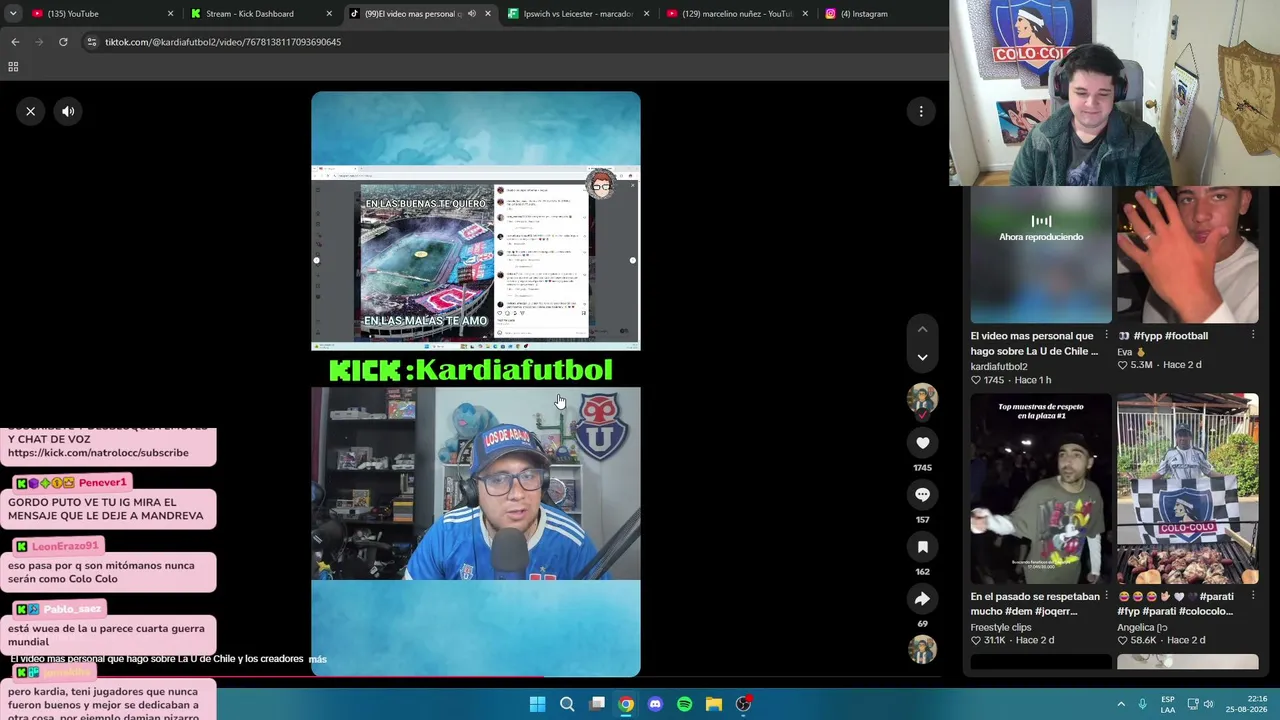
Task: Close the TikTok video viewer
Action: (x=31, y=111)
